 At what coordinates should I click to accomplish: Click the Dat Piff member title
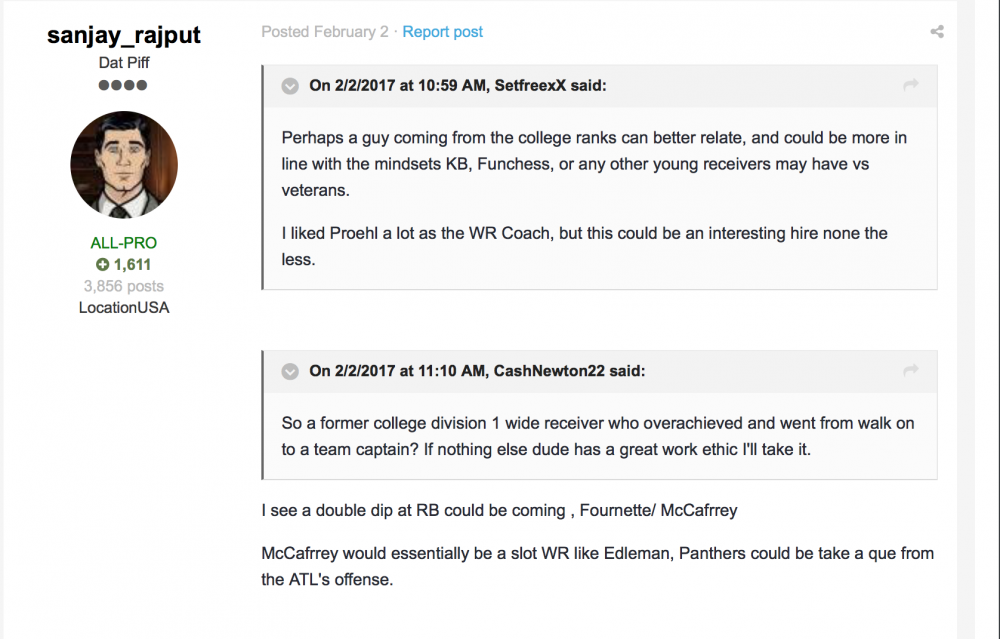[x=124, y=63]
